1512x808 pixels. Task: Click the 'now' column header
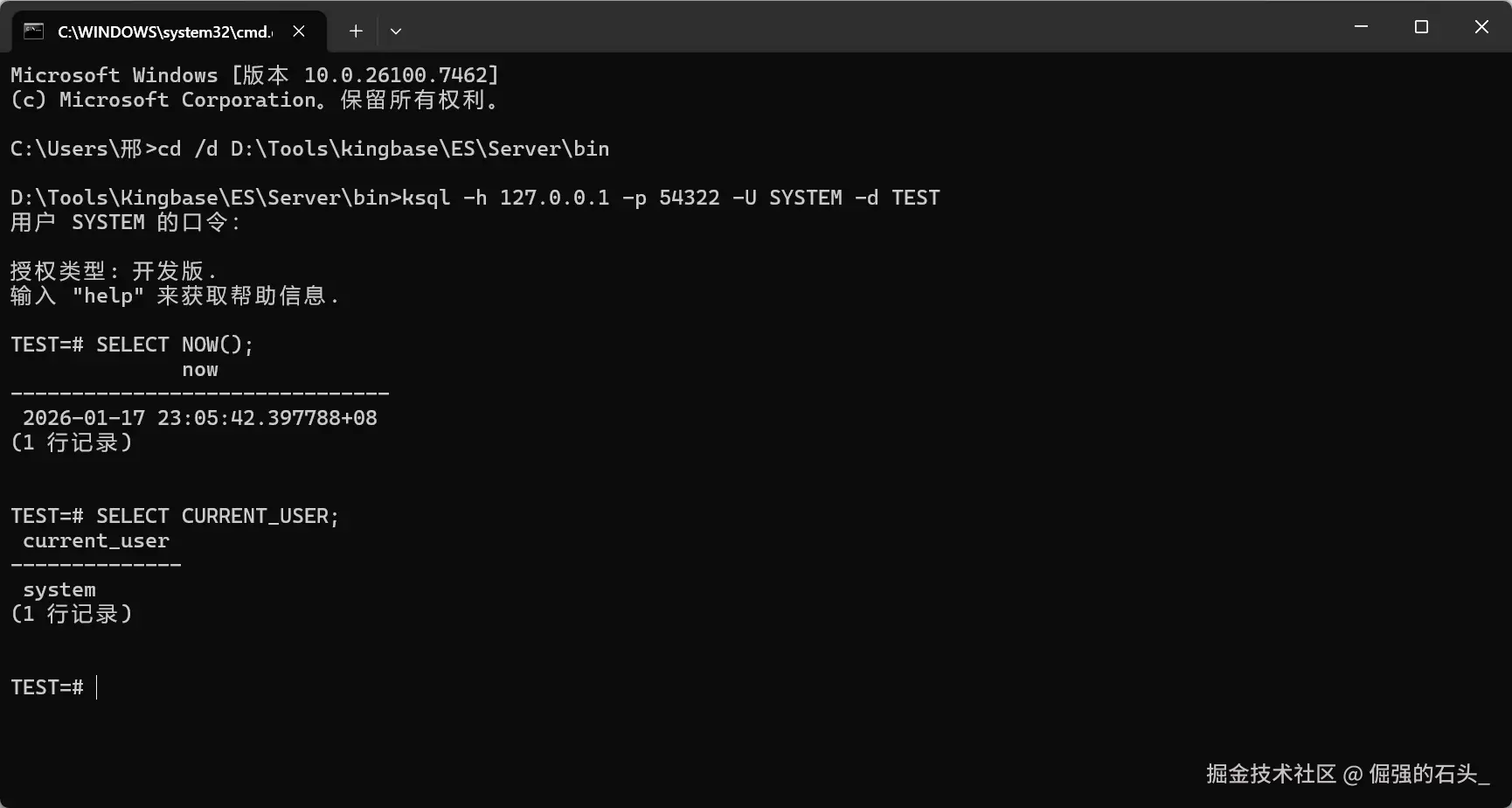(x=200, y=370)
